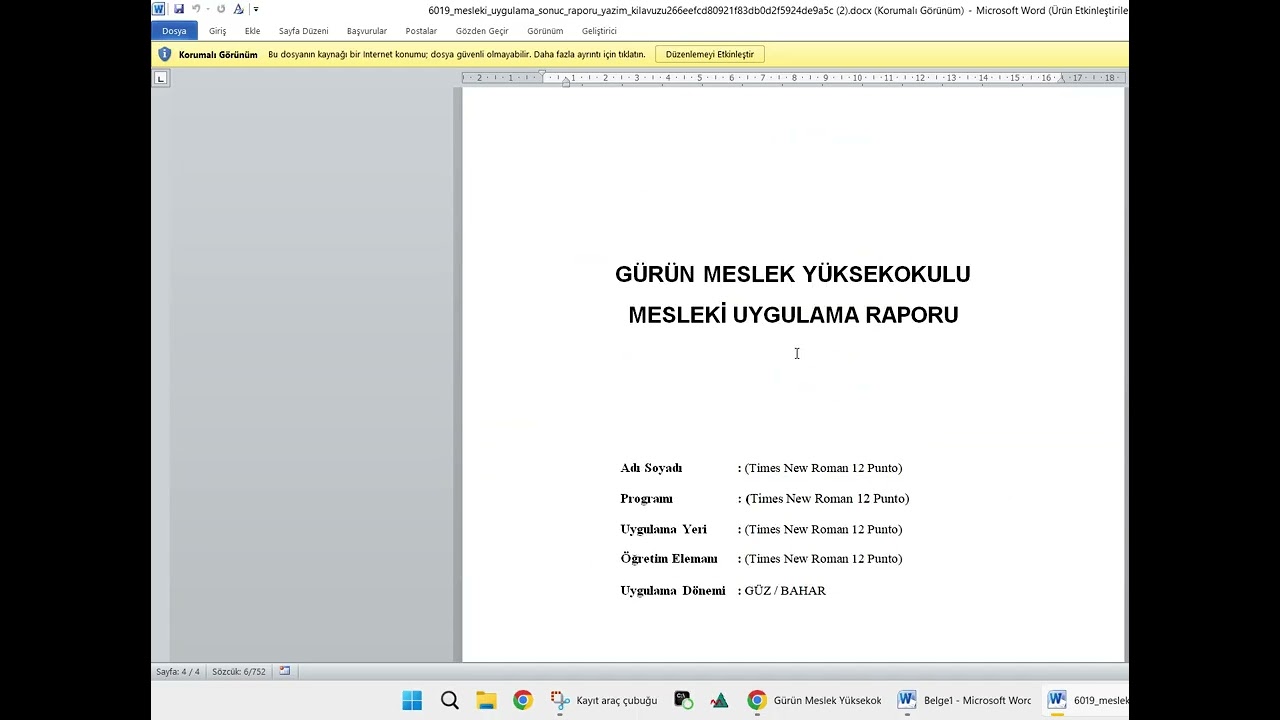This screenshot has width=1280, height=720.
Task: Click the Save floppy disk icon
Action: tap(179, 9)
